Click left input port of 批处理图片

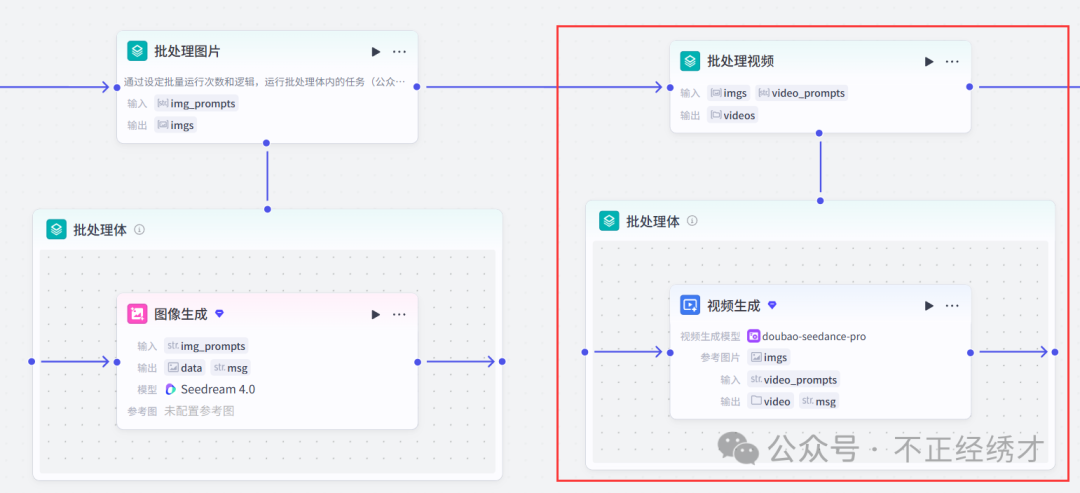coord(117,87)
